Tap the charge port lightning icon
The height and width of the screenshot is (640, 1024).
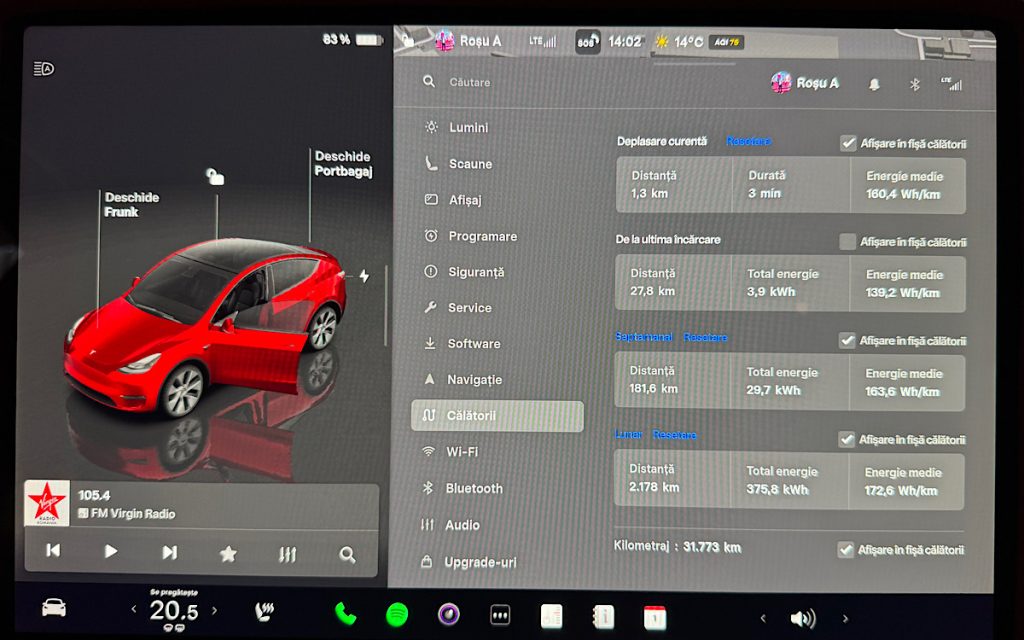click(364, 276)
